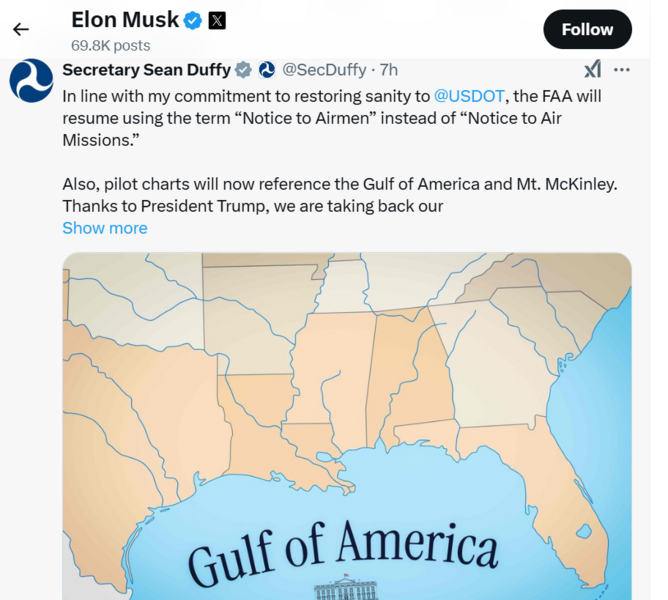Click the 69.8K posts count
The width and height of the screenshot is (668, 600).
(110, 45)
